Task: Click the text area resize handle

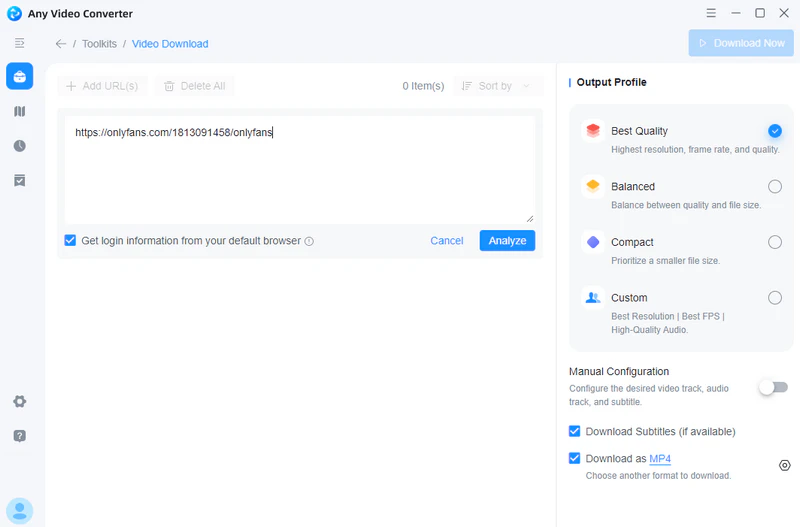Action: pos(530,219)
